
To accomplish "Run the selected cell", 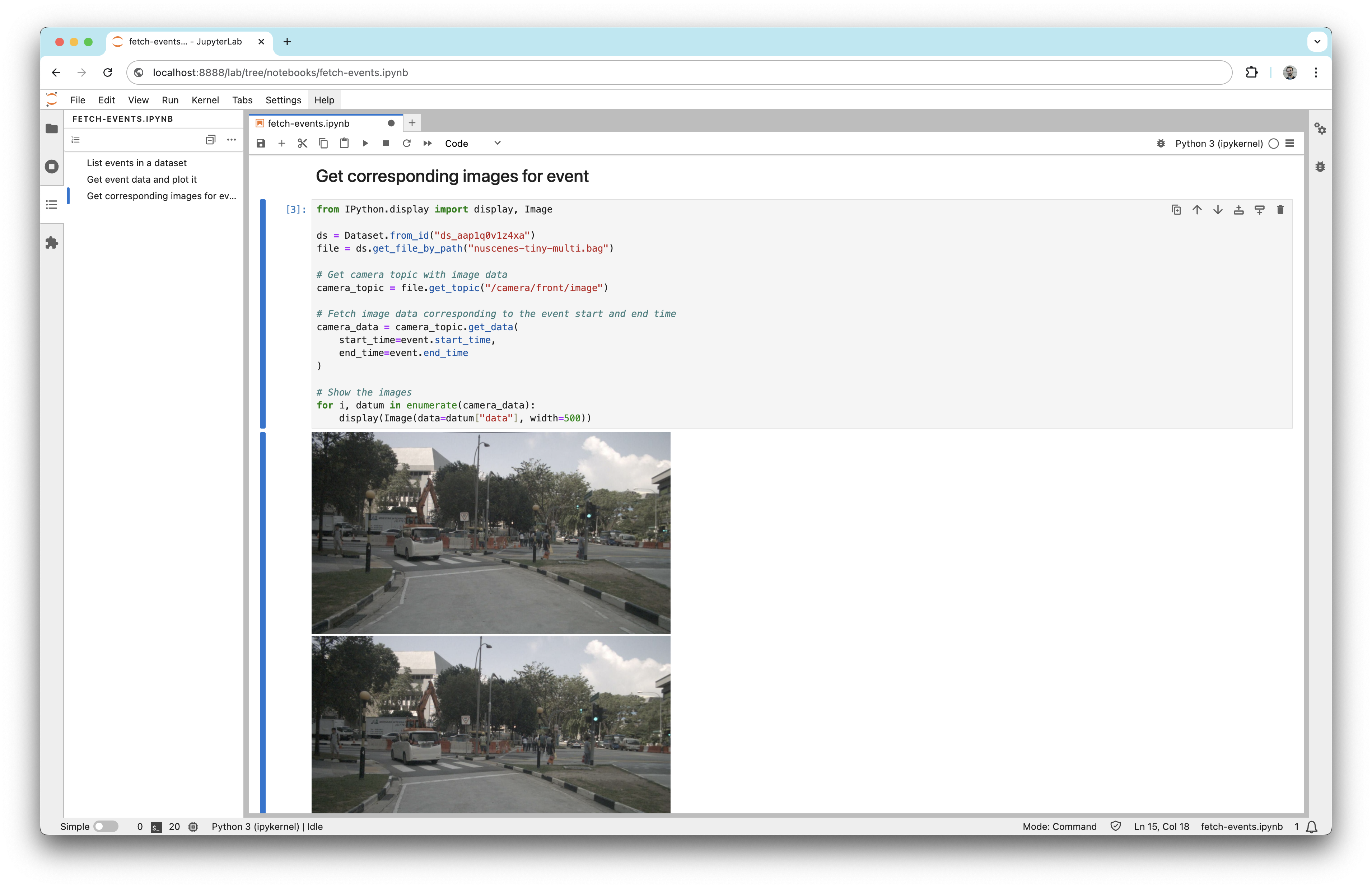I will pos(365,144).
